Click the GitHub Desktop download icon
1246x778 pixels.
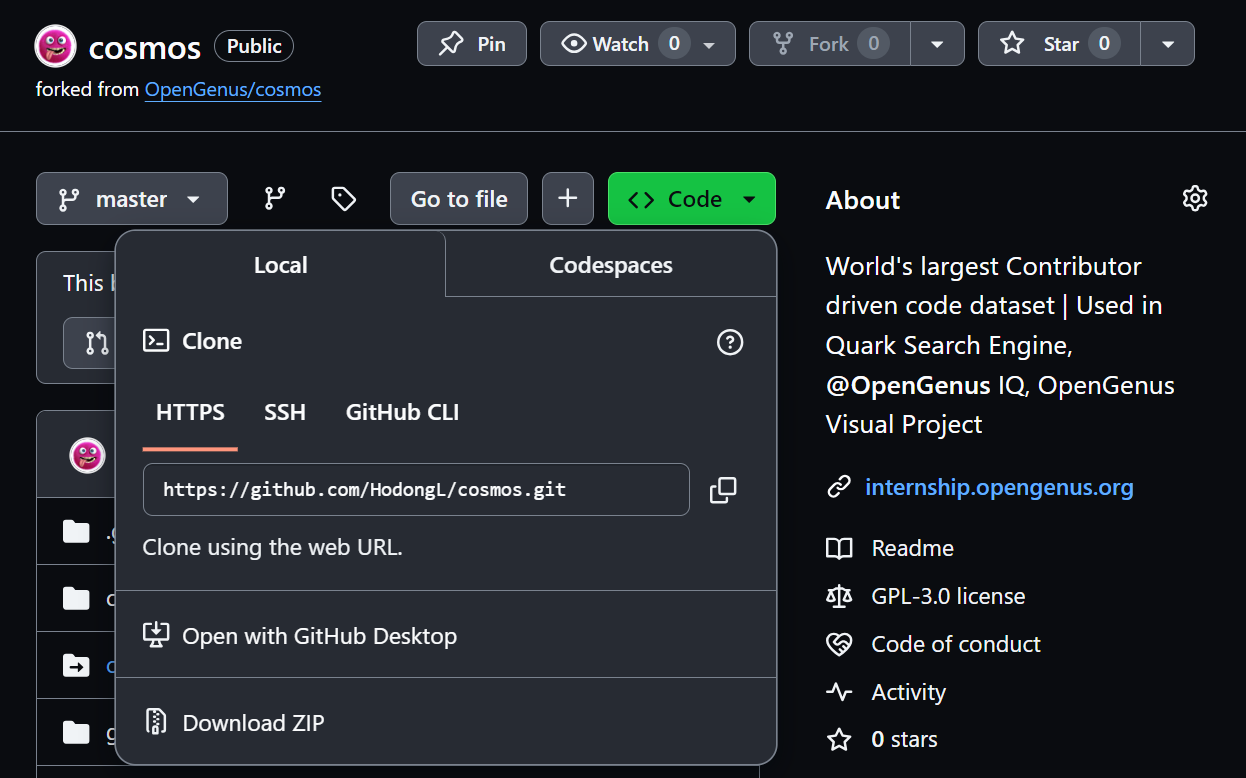click(x=156, y=635)
